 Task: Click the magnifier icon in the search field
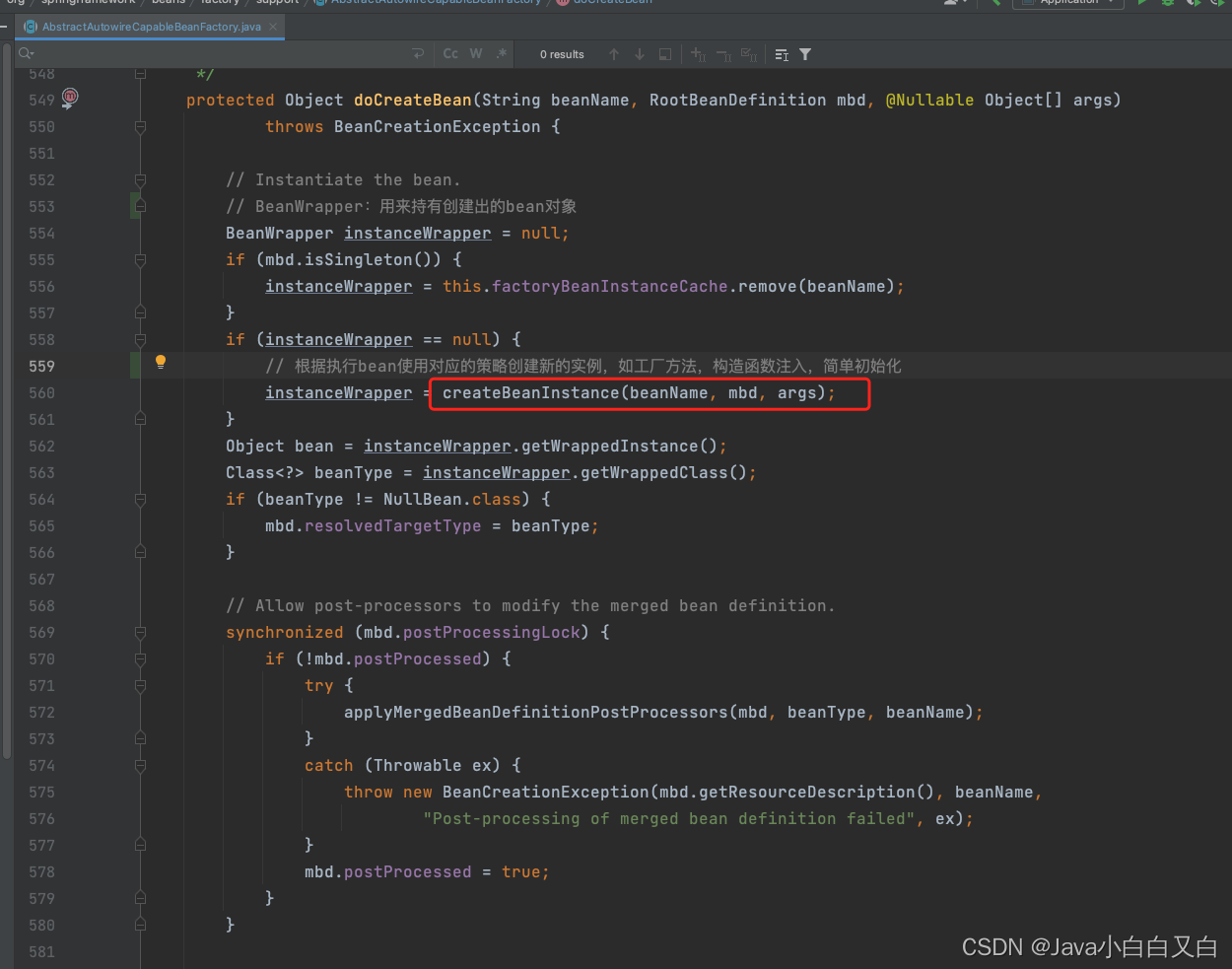coord(26,53)
